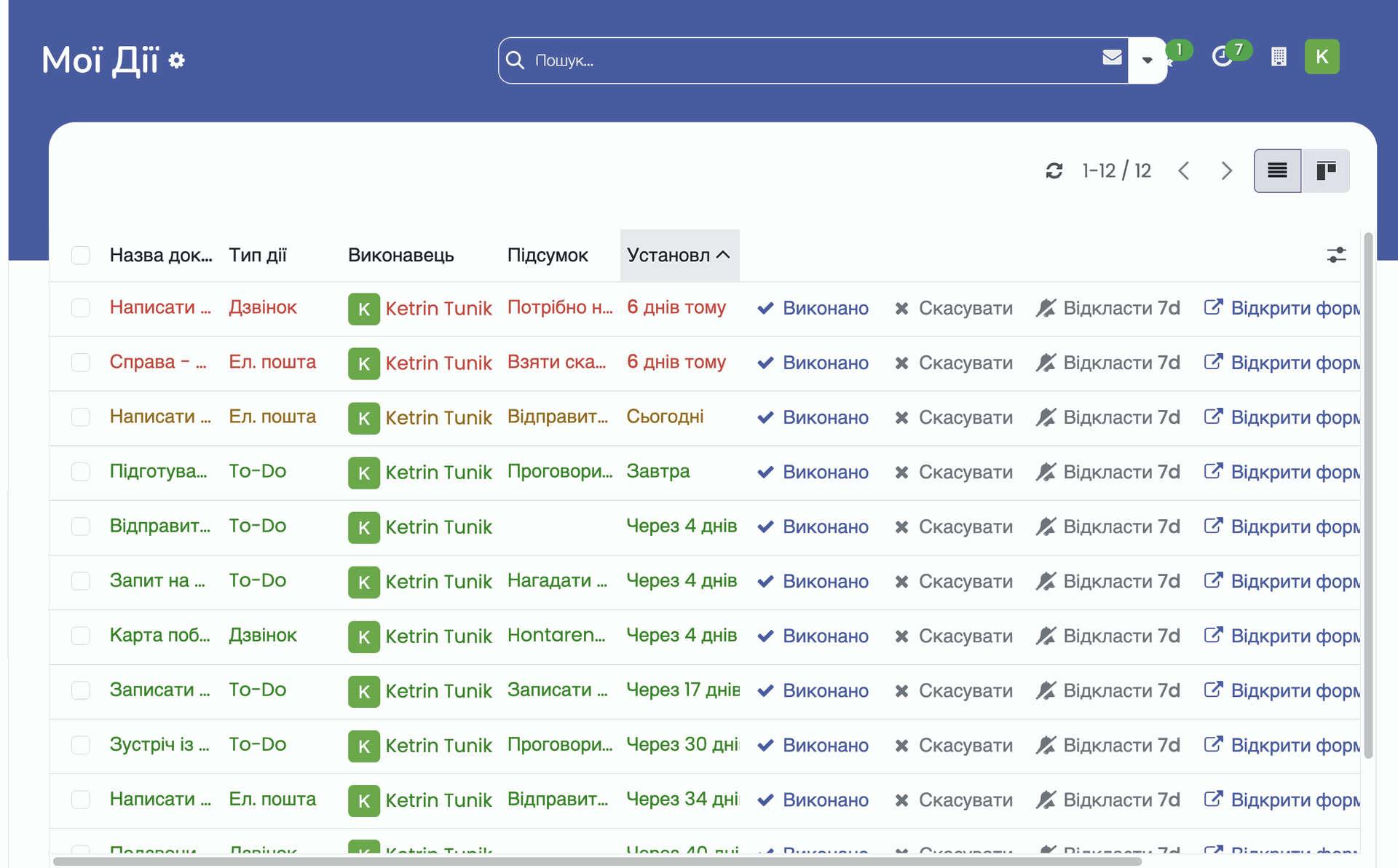
Task: Expand the search options dropdown arrow
Action: (x=1147, y=60)
